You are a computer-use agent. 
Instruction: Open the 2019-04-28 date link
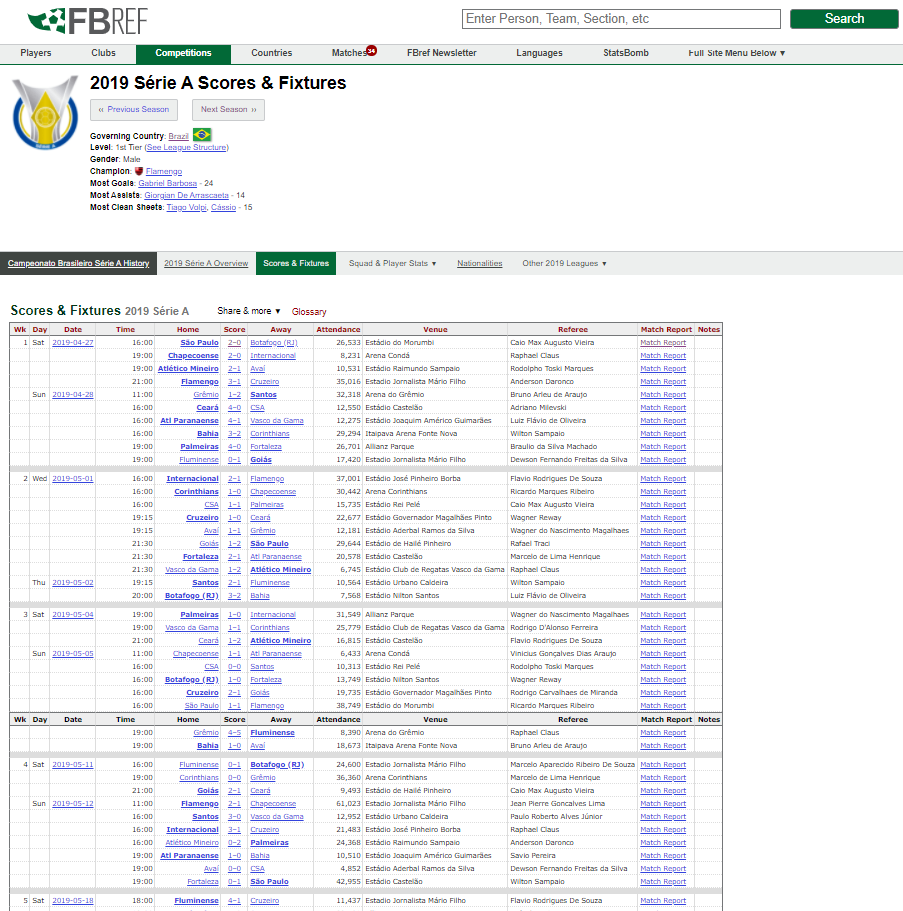(73, 394)
